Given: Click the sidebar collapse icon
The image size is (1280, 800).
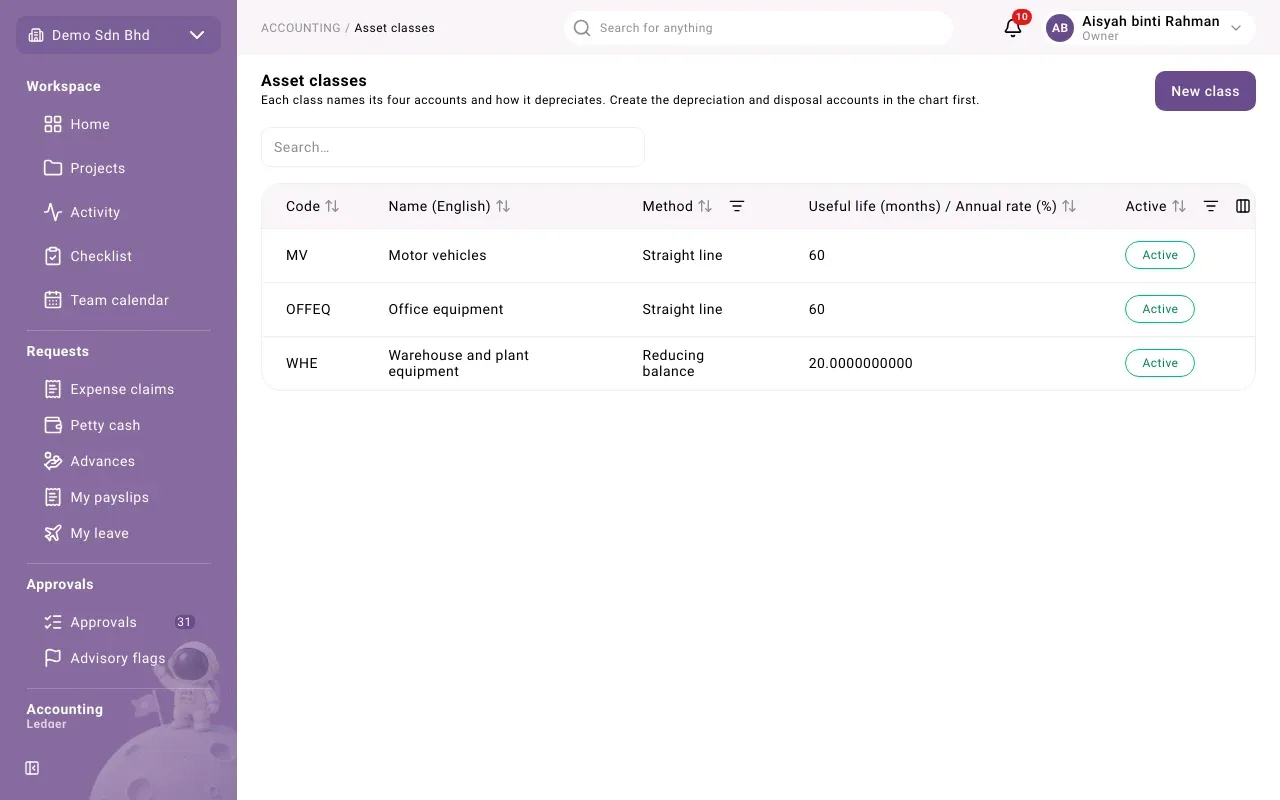Looking at the screenshot, I should click(x=32, y=768).
